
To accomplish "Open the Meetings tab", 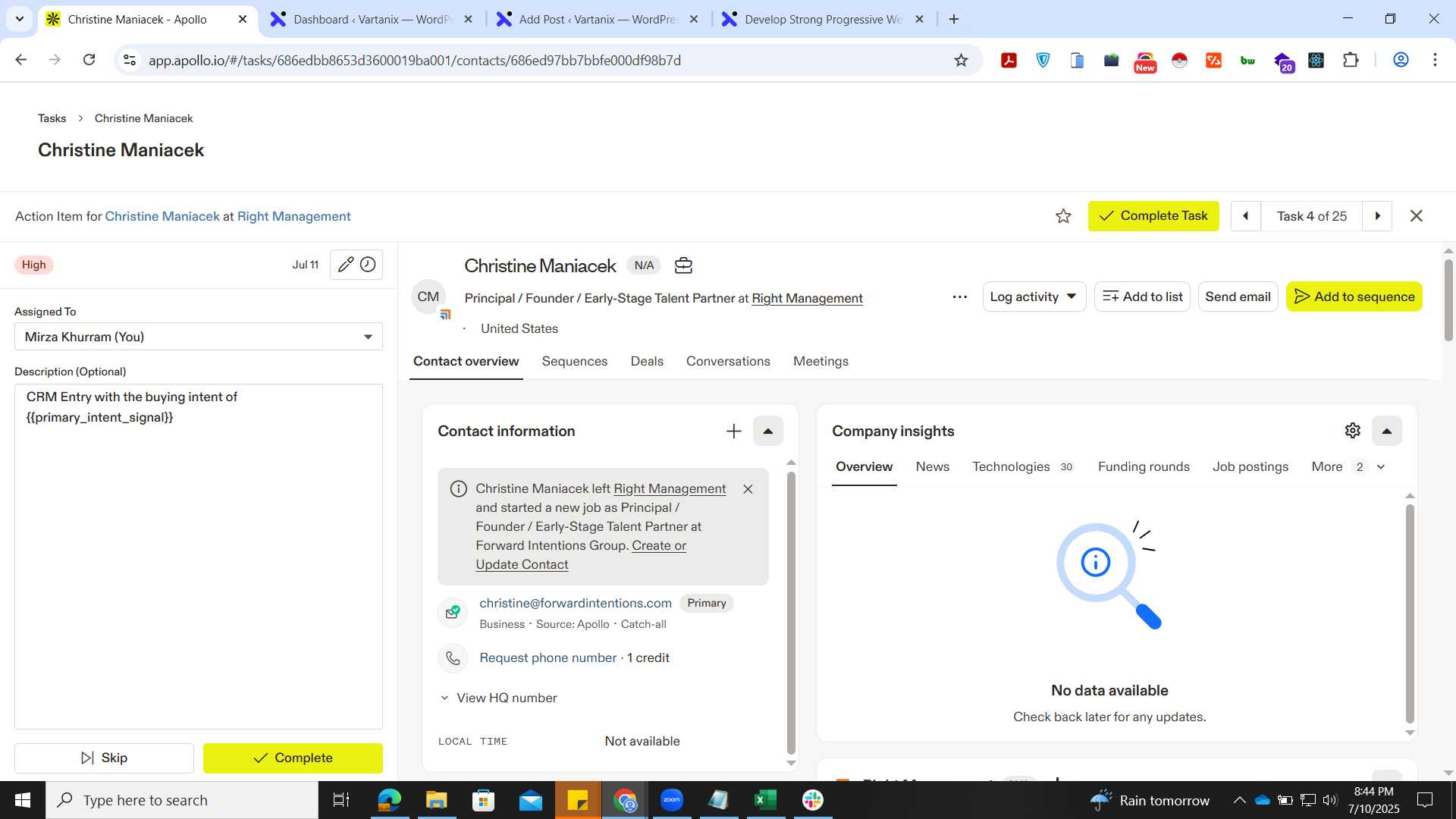I will pos(821,362).
